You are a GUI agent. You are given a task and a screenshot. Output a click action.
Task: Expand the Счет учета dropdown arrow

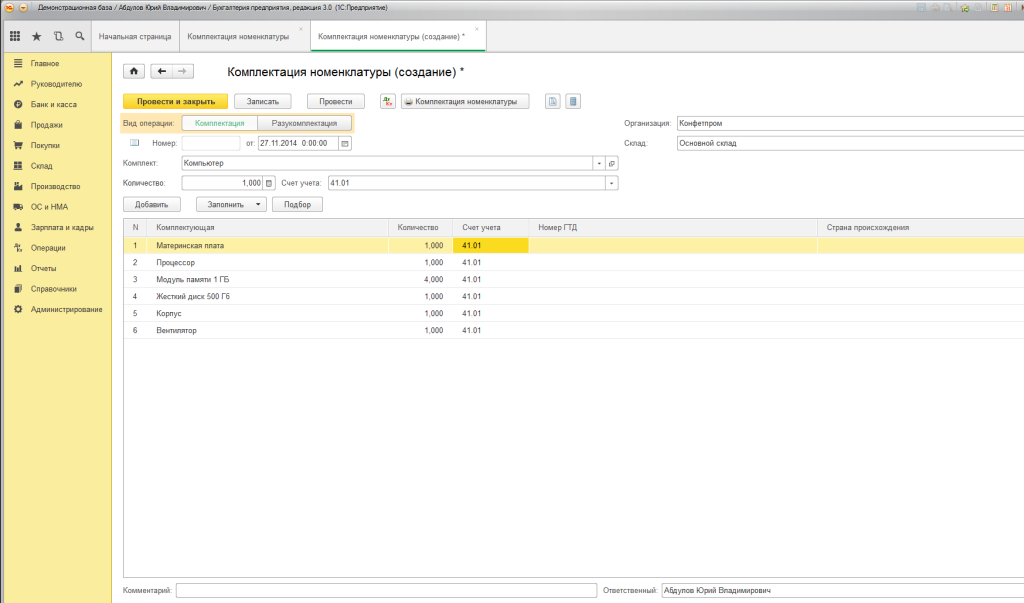pos(611,184)
